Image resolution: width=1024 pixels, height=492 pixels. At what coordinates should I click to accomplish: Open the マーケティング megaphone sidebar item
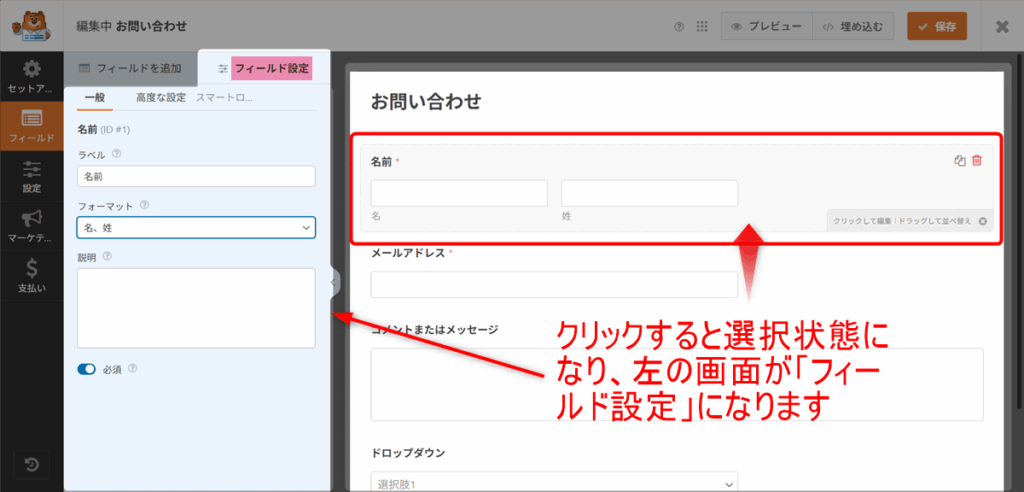click(x=31, y=226)
